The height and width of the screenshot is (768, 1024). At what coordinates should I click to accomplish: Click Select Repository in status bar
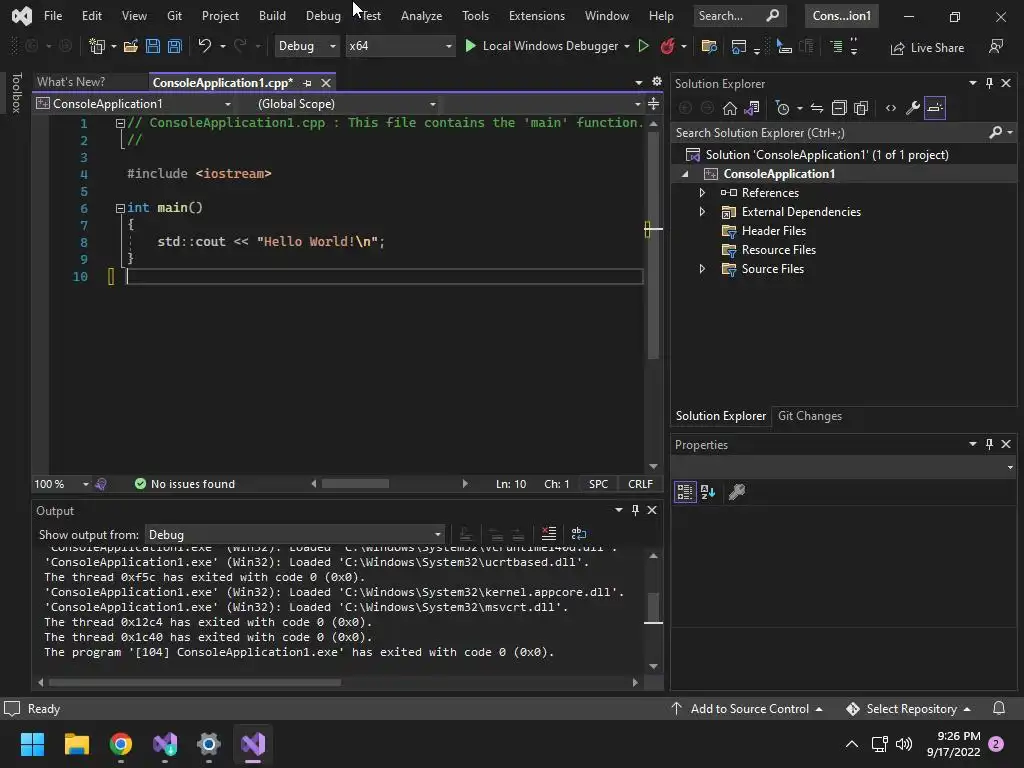pos(908,709)
